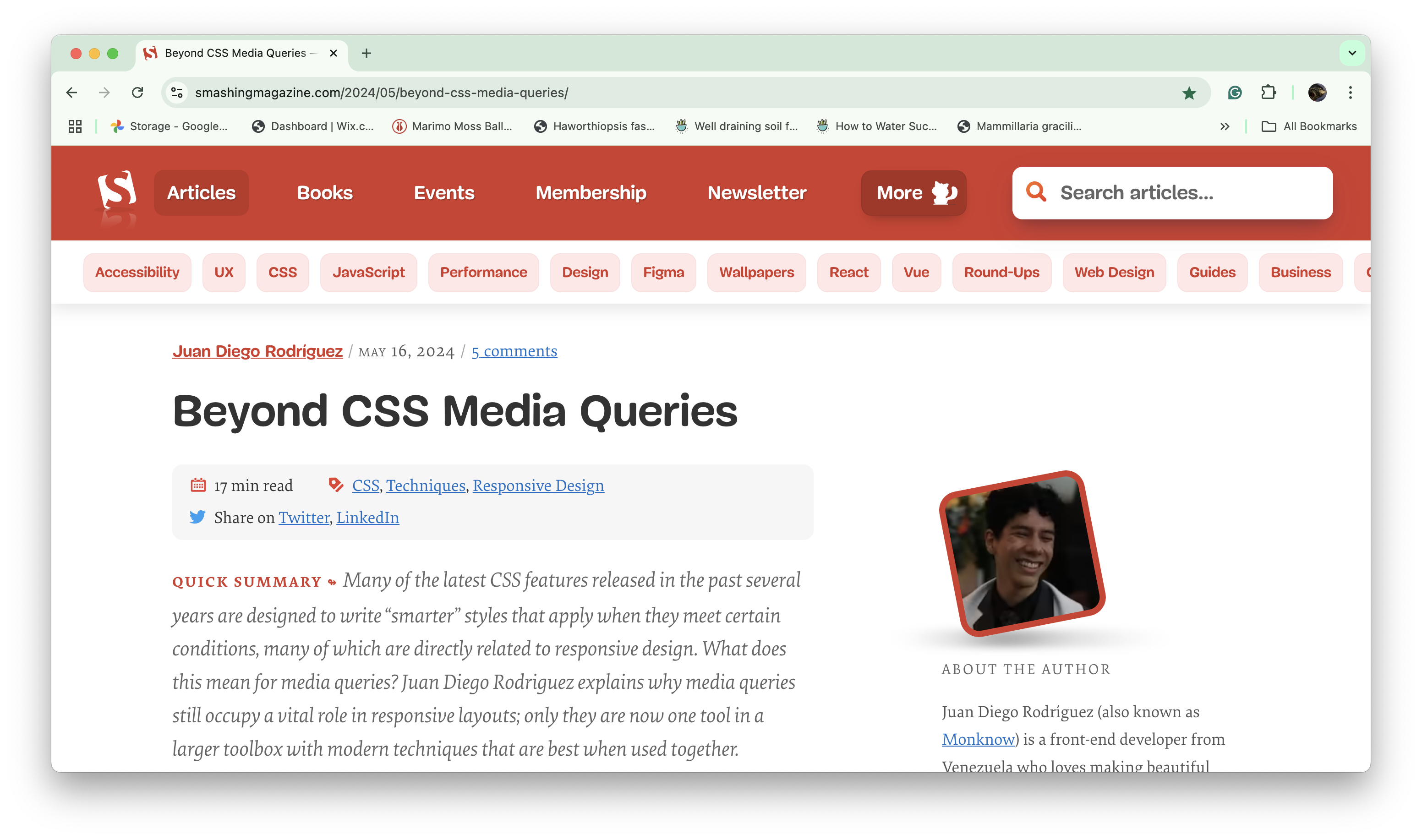
Task: Open the tab search chevron at top right
Action: (x=1351, y=53)
